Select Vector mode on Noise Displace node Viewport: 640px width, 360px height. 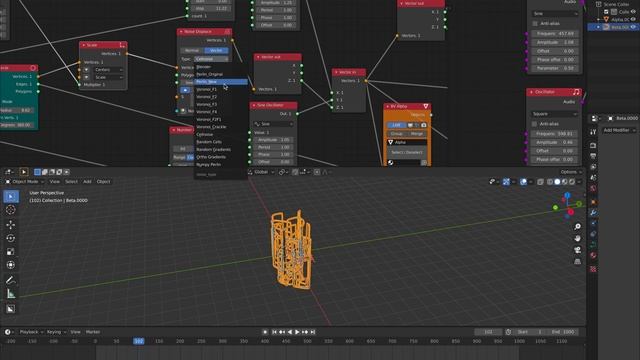coord(216,51)
